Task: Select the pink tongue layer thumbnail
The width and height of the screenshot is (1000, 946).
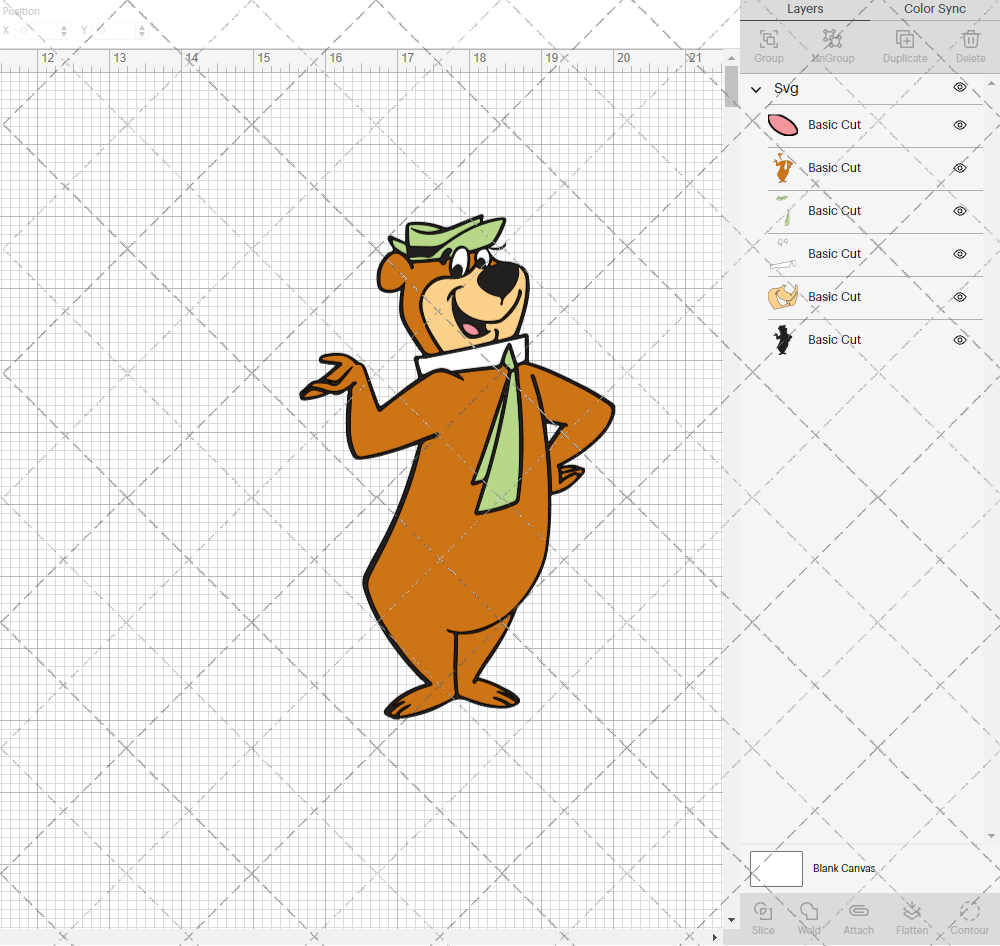Action: tap(783, 125)
